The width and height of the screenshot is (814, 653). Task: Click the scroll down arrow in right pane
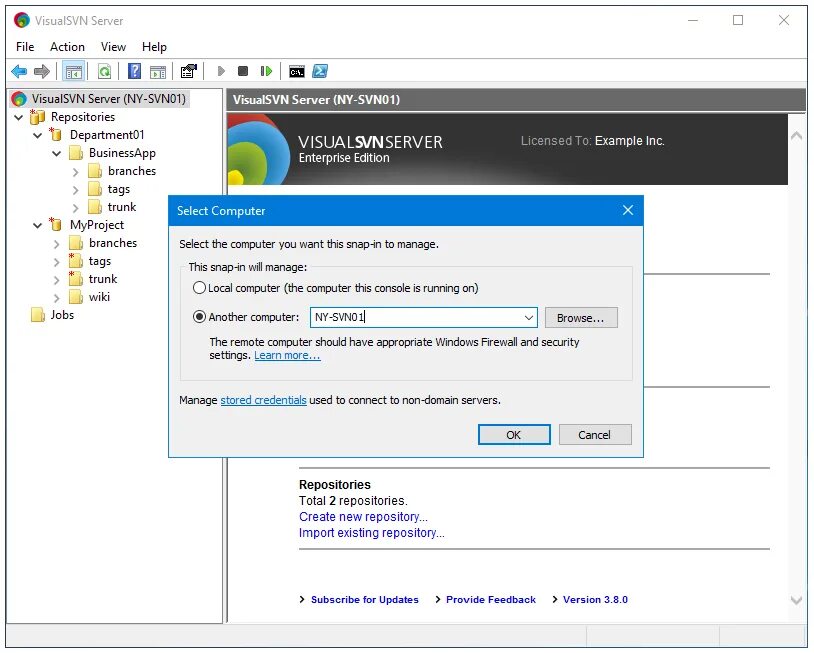(x=795, y=601)
